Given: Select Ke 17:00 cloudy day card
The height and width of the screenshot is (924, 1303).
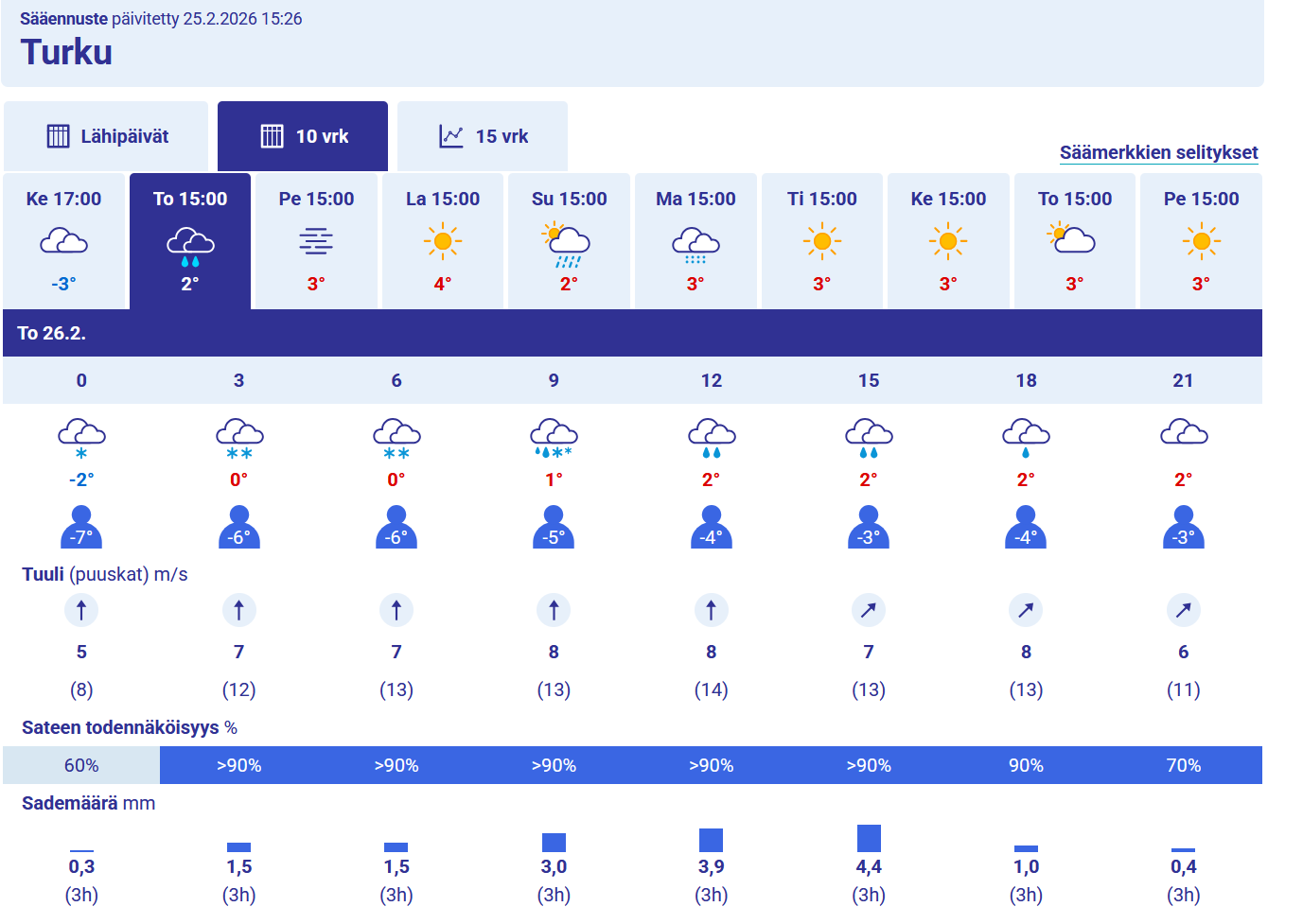Looking at the screenshot, I should (63, 240).
